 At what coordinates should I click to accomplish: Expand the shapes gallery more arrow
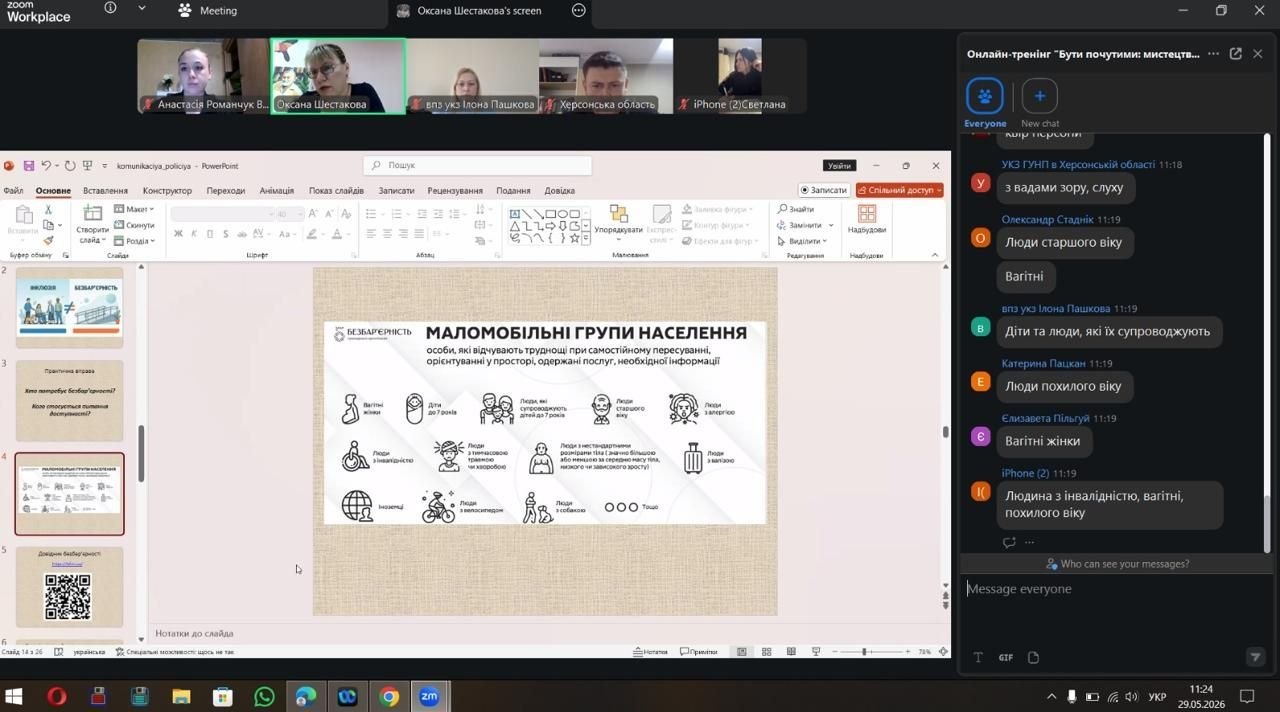(x=585, y=239)
